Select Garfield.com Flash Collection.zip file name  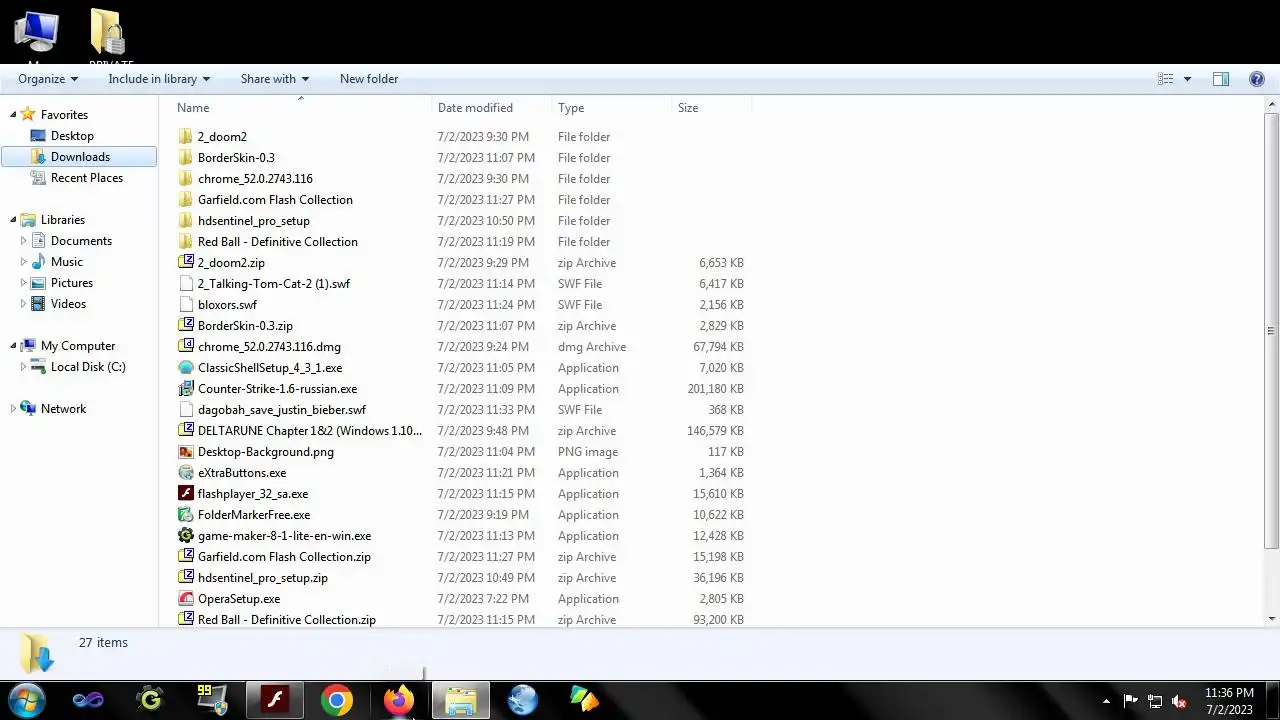pos(284,557)
